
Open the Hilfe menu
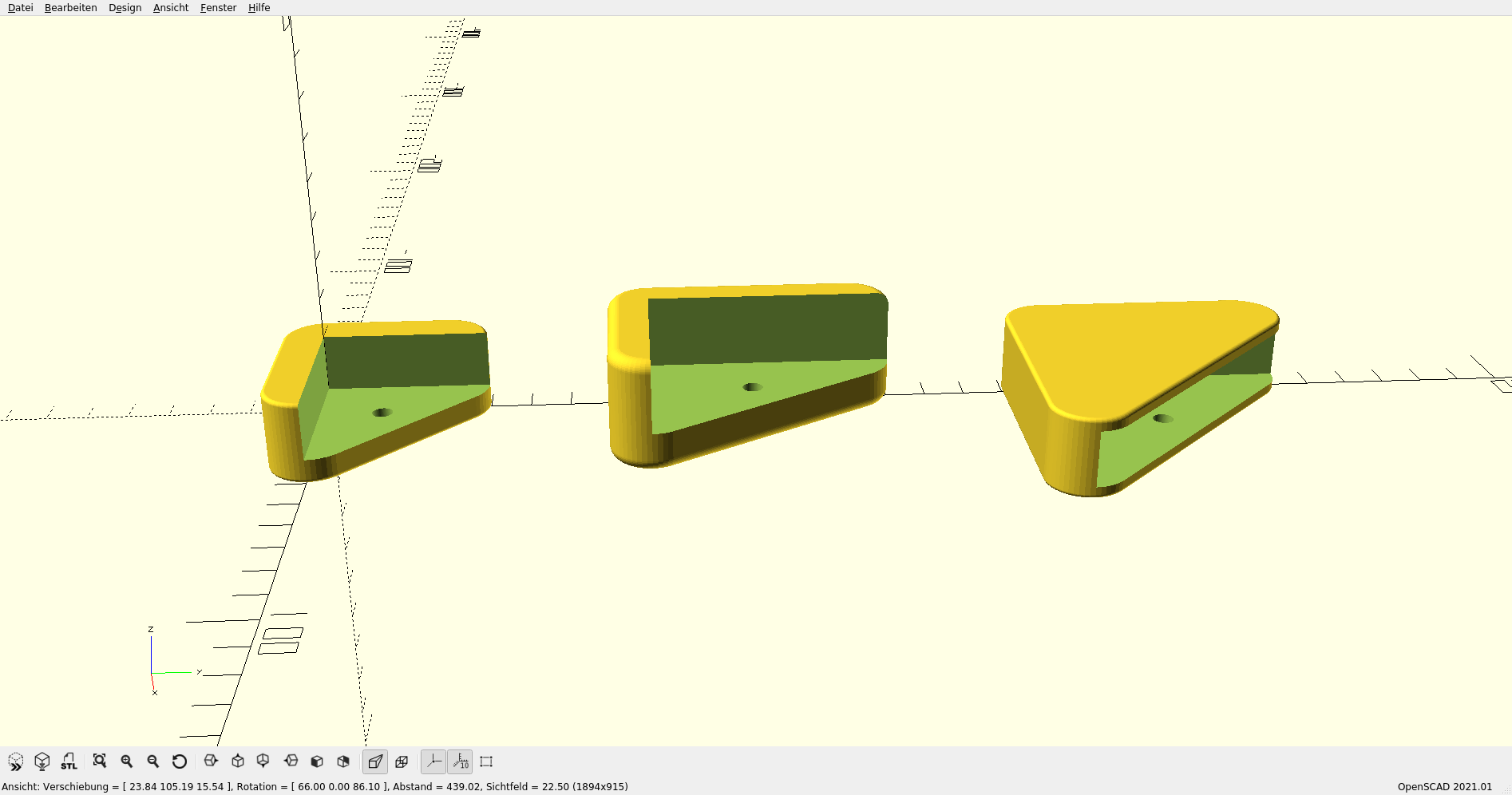pos(259,8)
